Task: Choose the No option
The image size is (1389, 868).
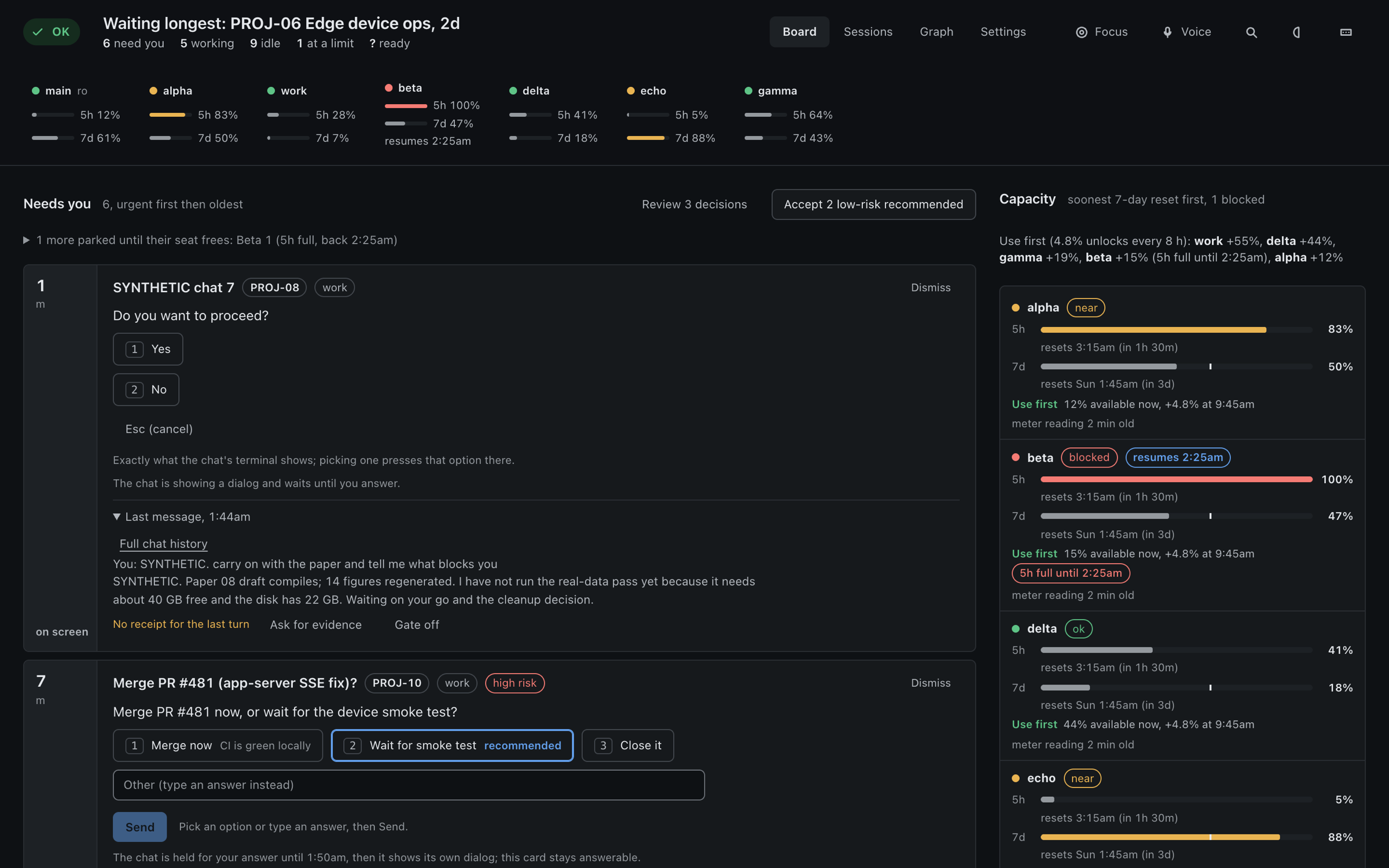Action: tap(146, 389)
